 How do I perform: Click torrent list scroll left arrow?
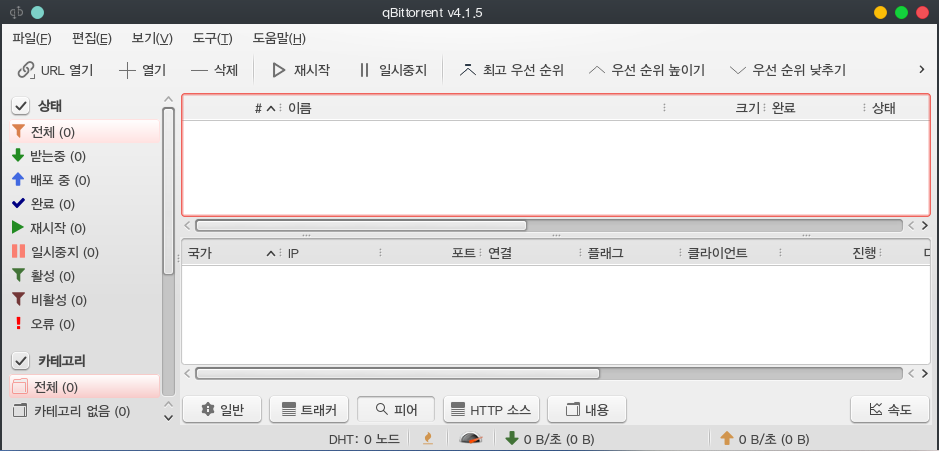187,225
